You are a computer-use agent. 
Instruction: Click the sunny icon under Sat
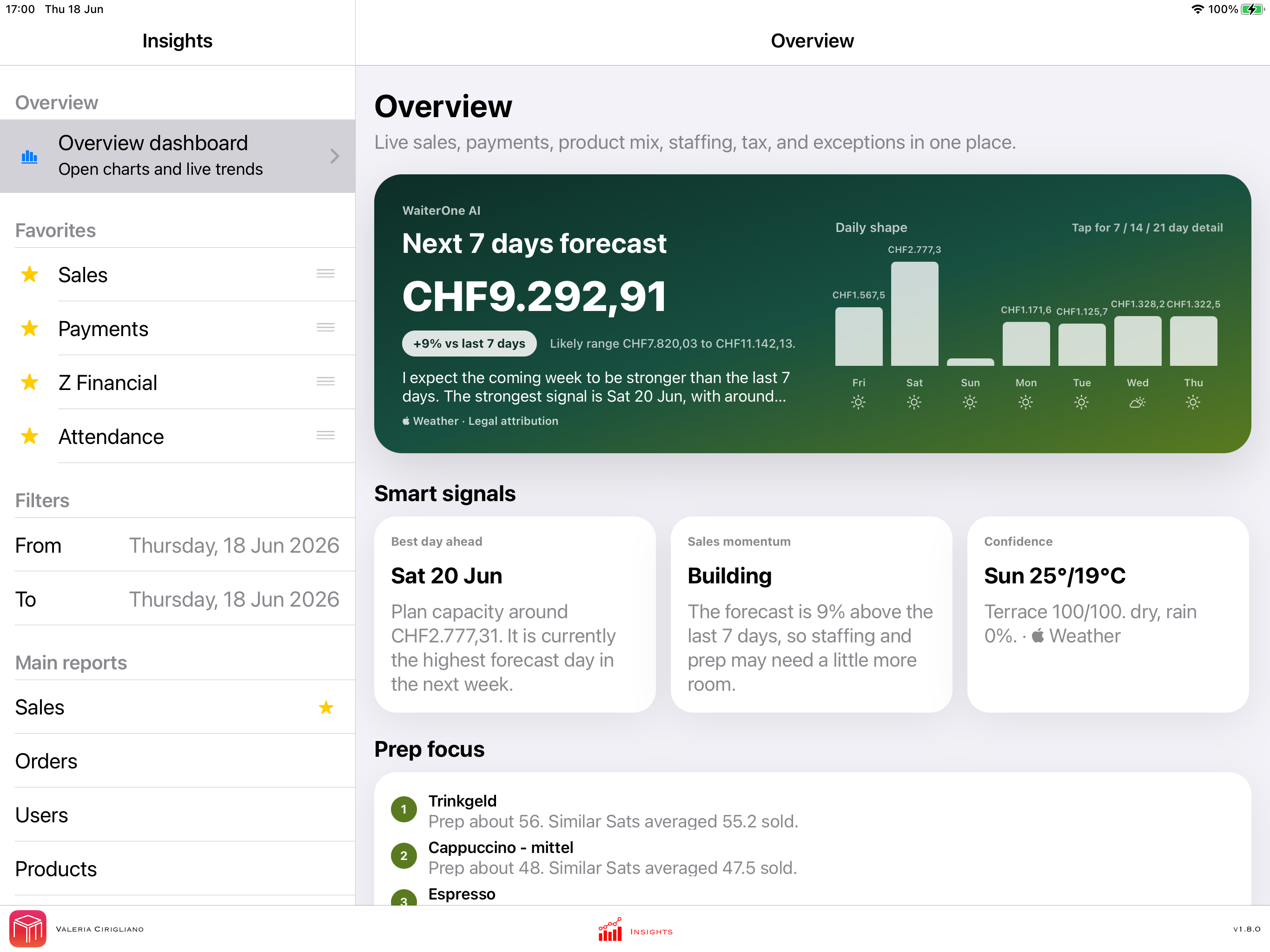point(914,403)
